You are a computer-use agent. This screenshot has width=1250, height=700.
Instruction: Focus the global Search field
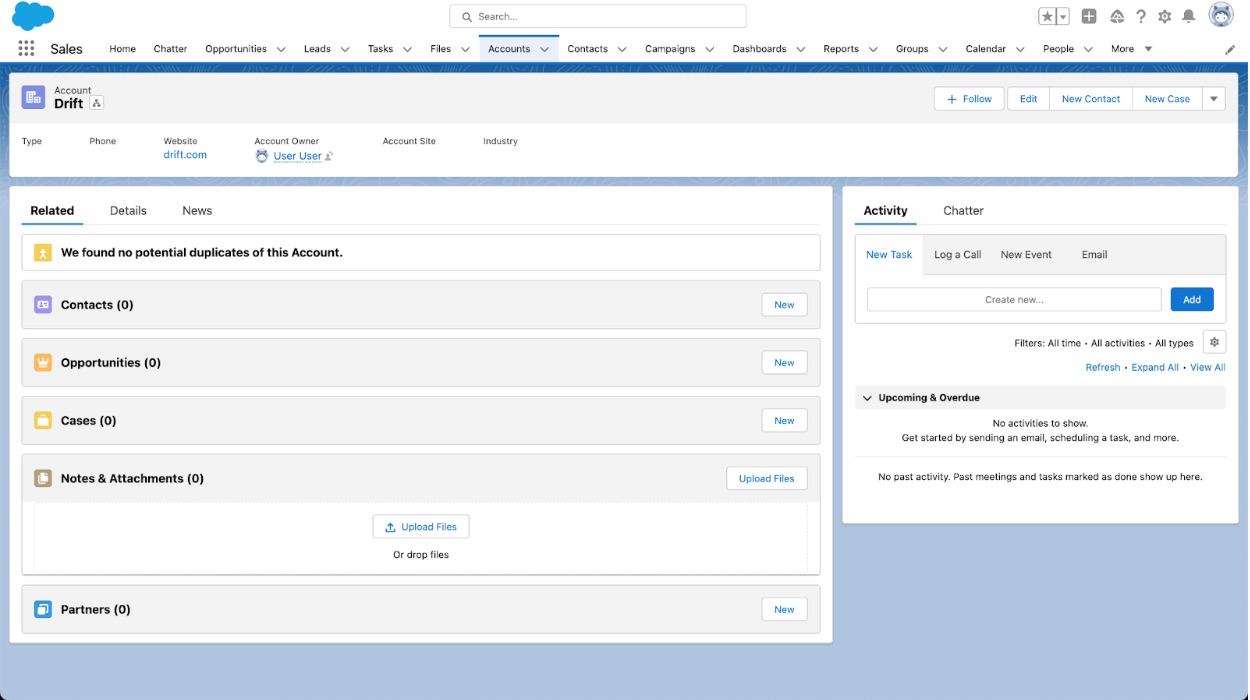click(x=598, y=16)
